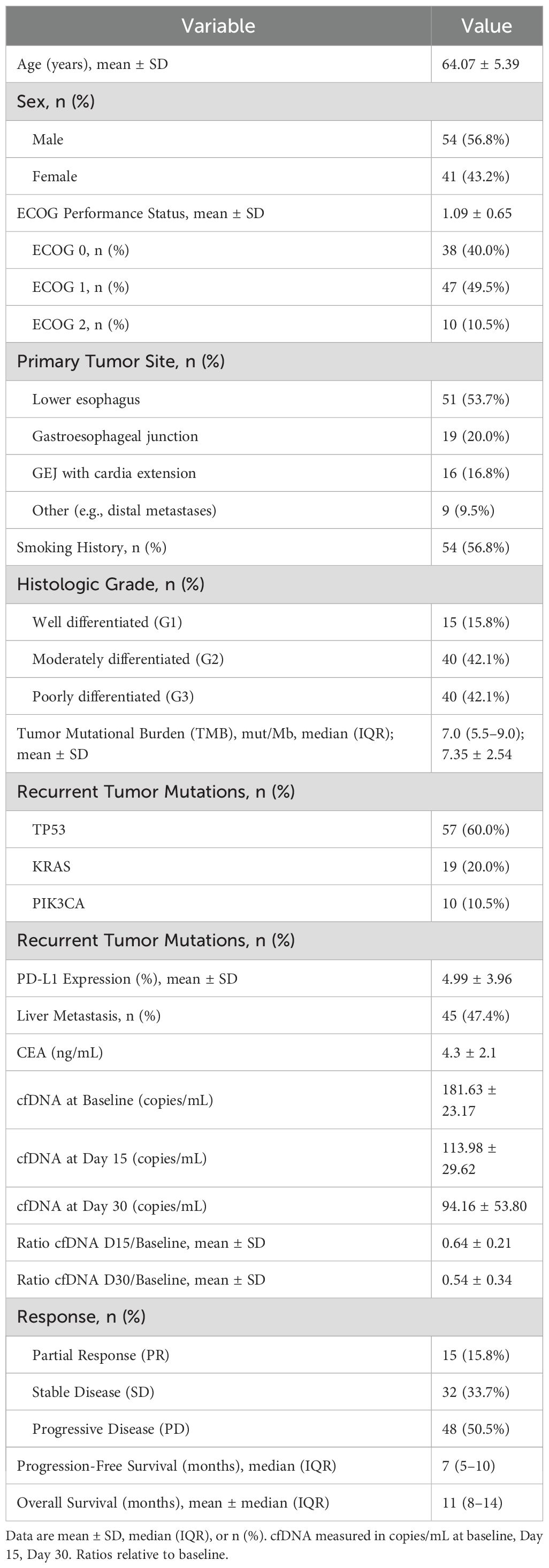The height and width of the screenshot is (1568, 549).
Task: Select the Progressive Disease (PD) value 48 (50.5%)
Action: click(x=475, y=1428)
